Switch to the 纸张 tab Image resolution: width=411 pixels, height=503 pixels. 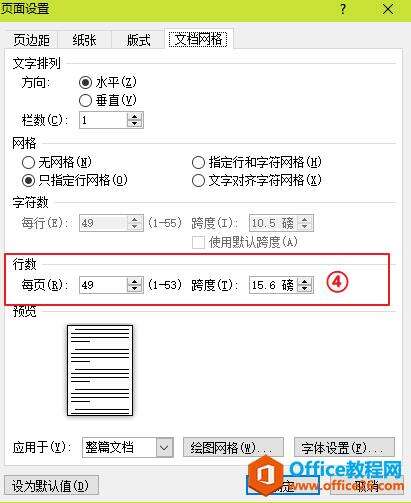[84, 40]
